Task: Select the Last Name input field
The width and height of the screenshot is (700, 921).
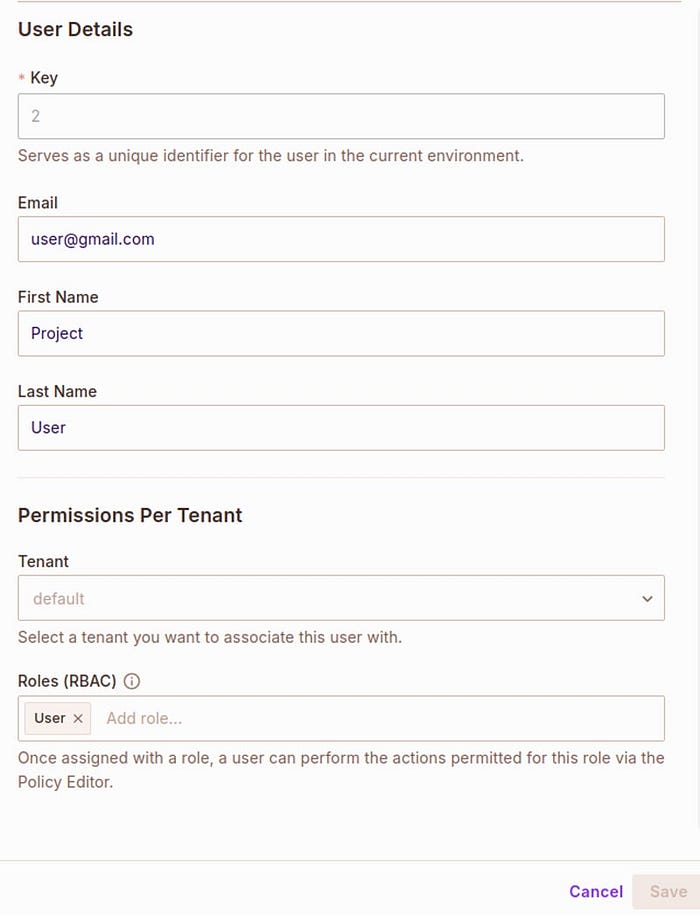Action: (x=341, y=427)
